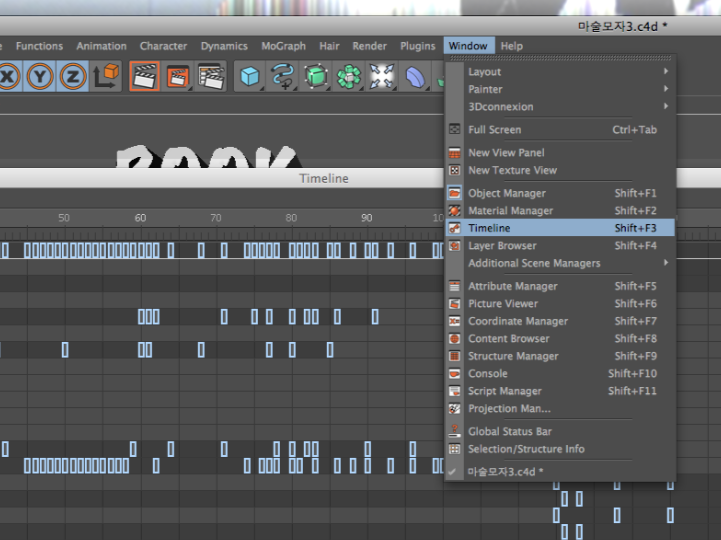Click Object Manager folder icon
Screen dimensions: 721x540
[x=454, y=193]
